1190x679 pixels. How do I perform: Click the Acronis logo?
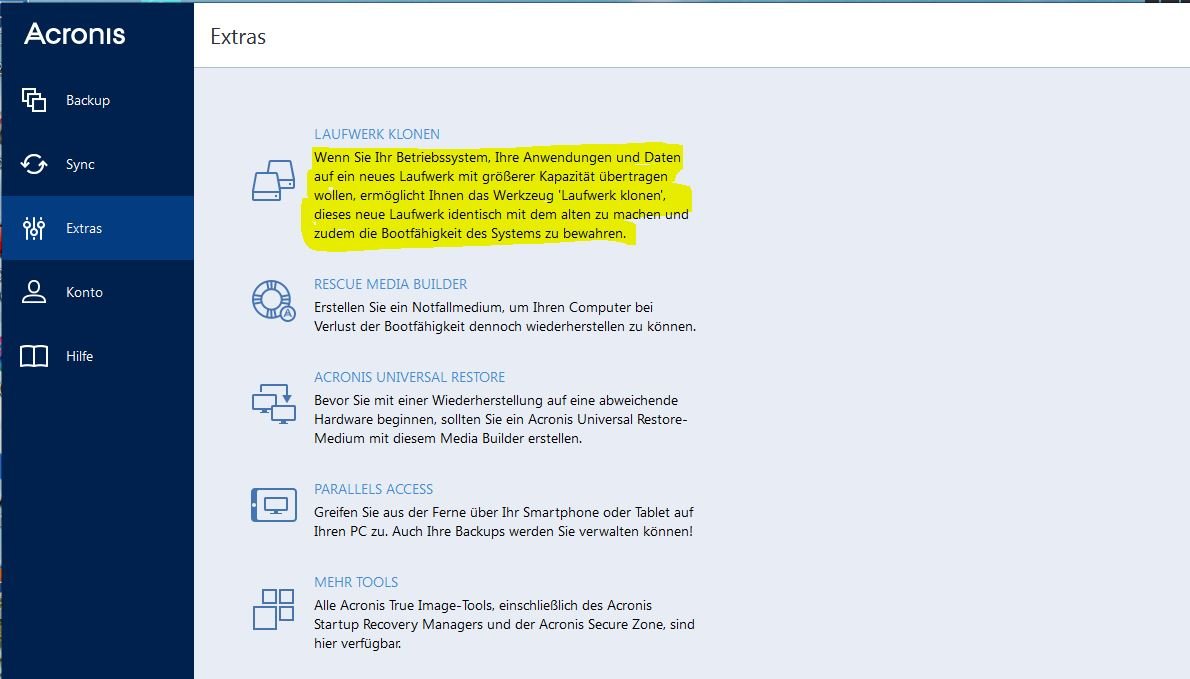tap(74, 34)
